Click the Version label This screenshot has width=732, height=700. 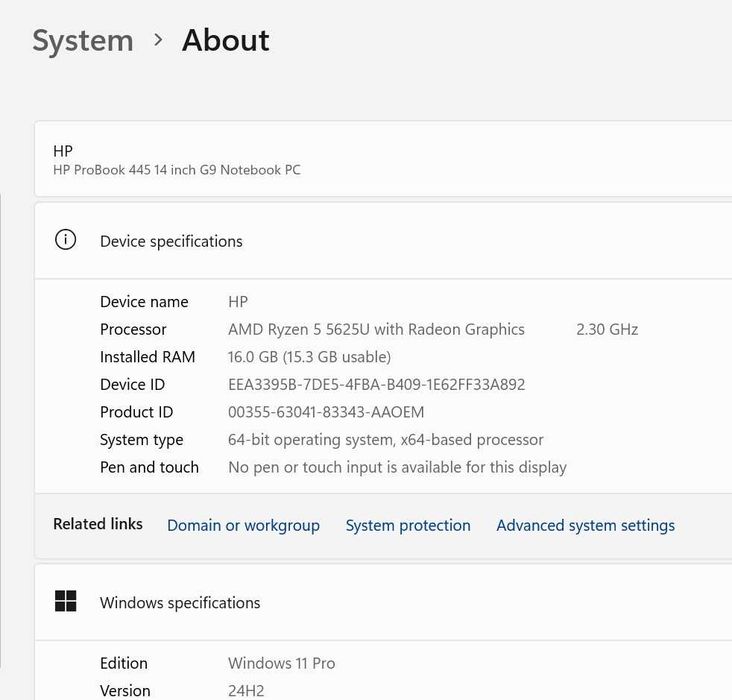coord(125,691)
